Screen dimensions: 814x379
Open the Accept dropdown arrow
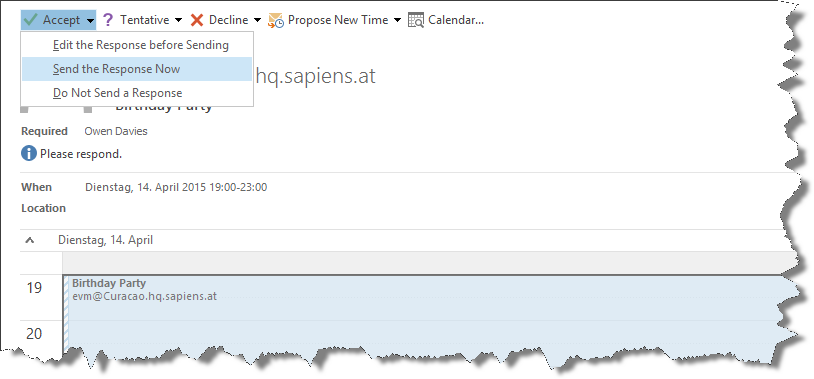91,20
